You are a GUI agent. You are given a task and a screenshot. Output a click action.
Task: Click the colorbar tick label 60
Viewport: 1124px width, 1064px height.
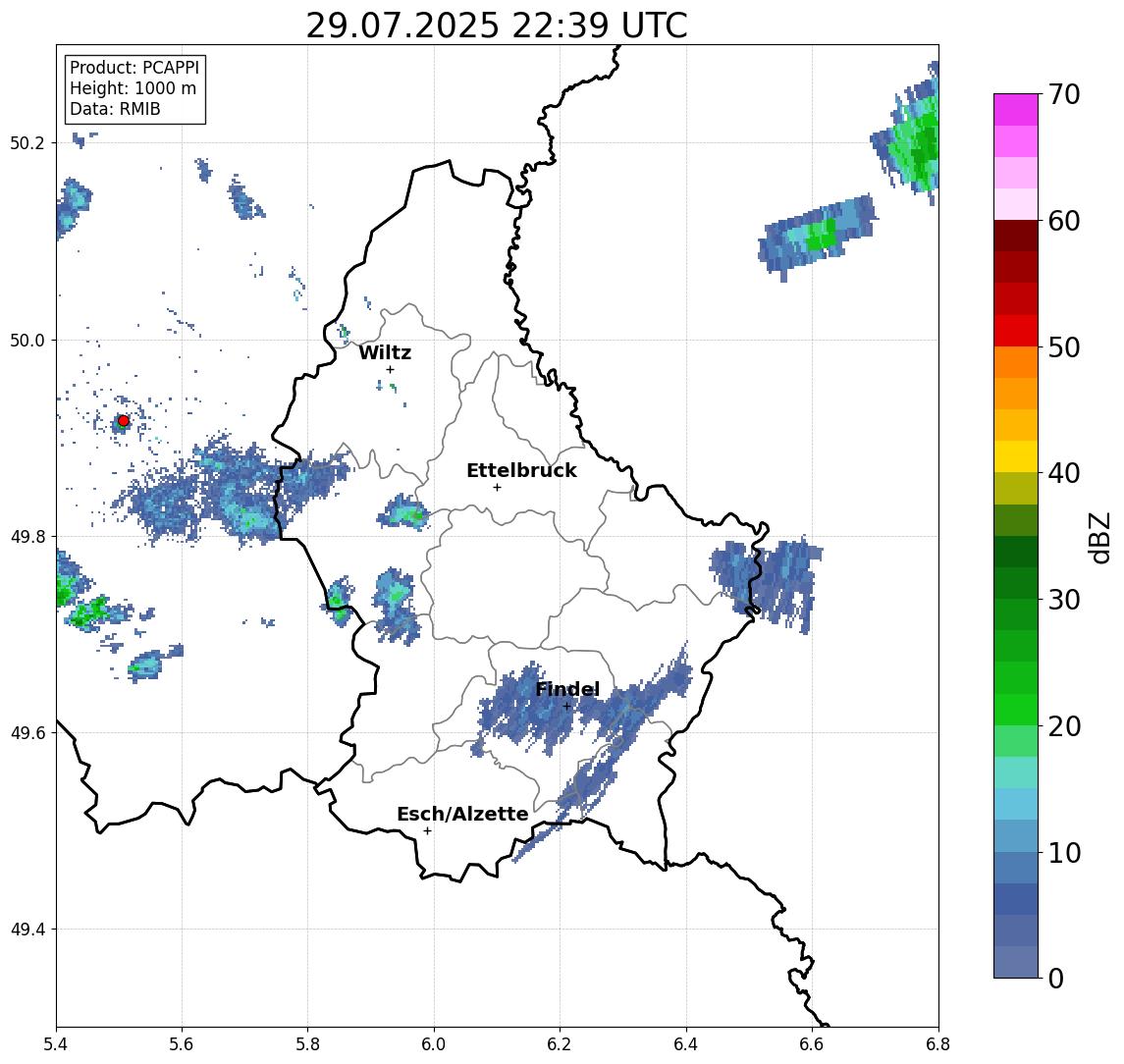pos(1064,221)
